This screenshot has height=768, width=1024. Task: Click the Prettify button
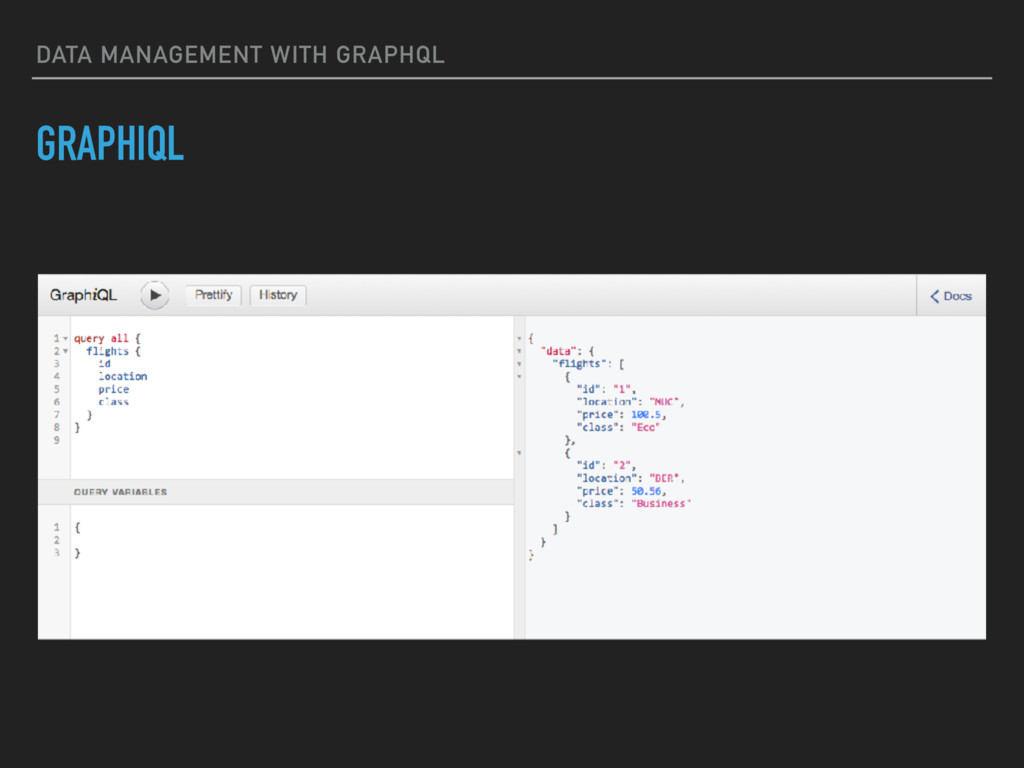214,295
